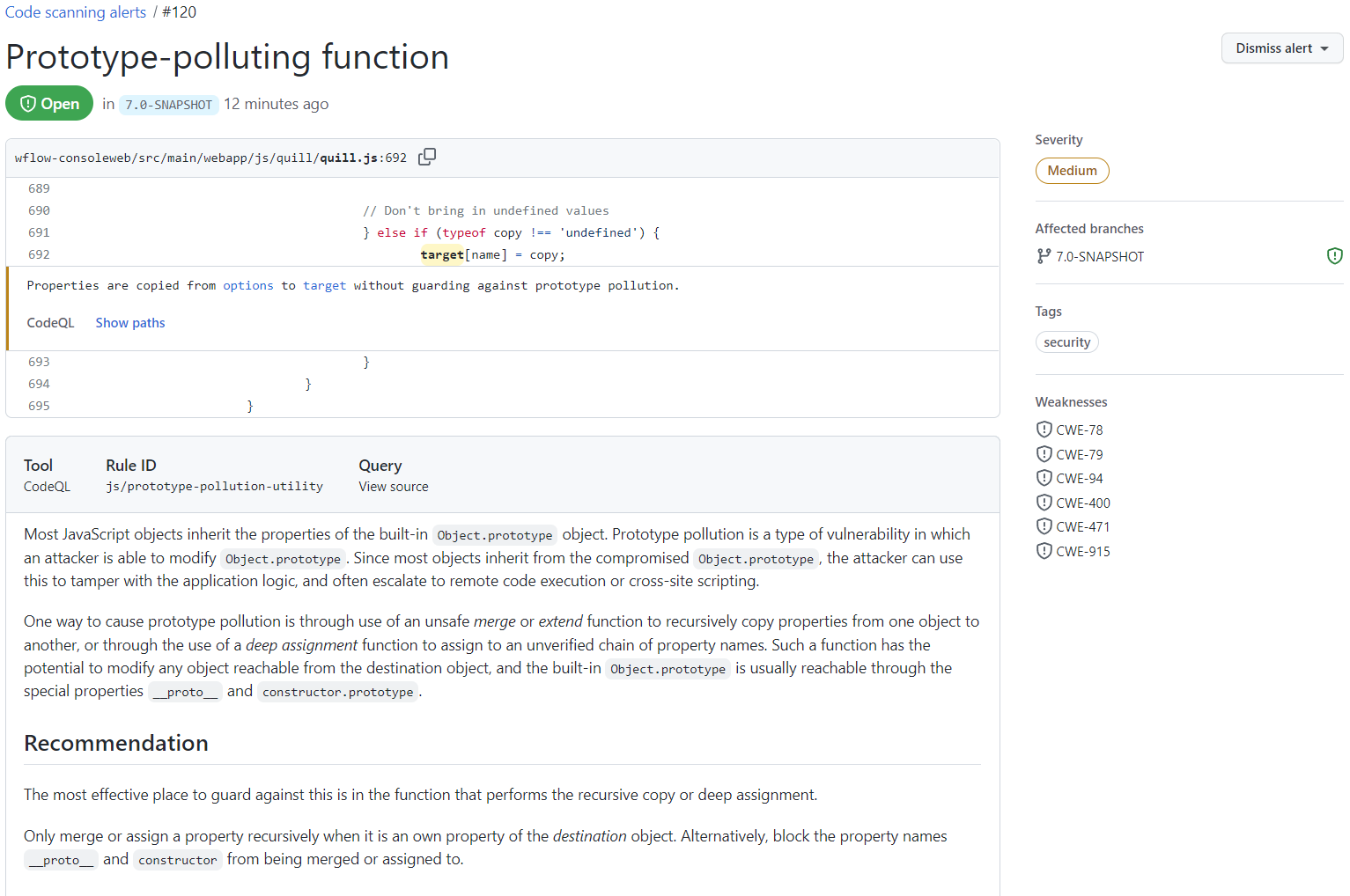Screen dimensions: 1350x896
Task: Select the security tag
Action: pos(1066,342)
